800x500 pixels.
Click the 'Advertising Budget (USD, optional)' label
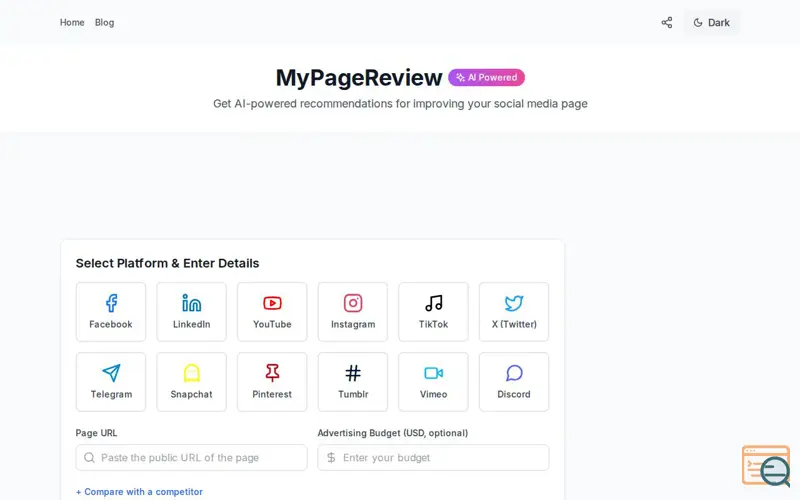[393, 433]
